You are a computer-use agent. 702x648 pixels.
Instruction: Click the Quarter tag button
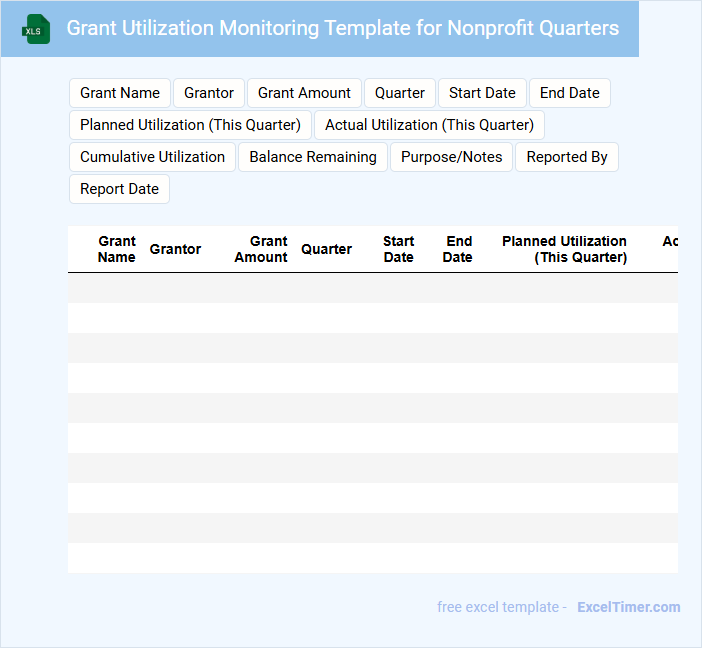coord(400,93)
